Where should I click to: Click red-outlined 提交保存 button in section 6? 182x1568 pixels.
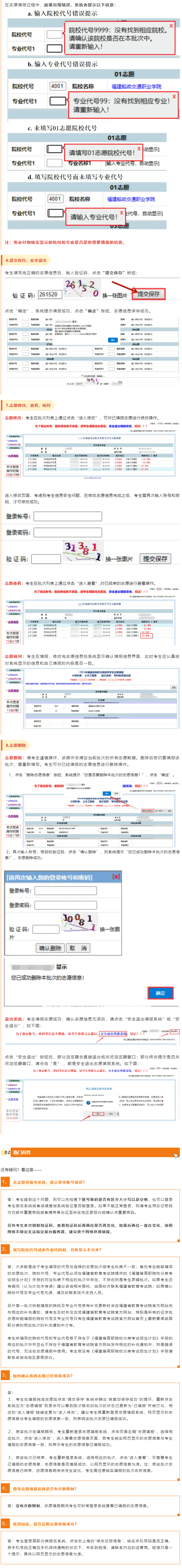click(x=148, y=294)
